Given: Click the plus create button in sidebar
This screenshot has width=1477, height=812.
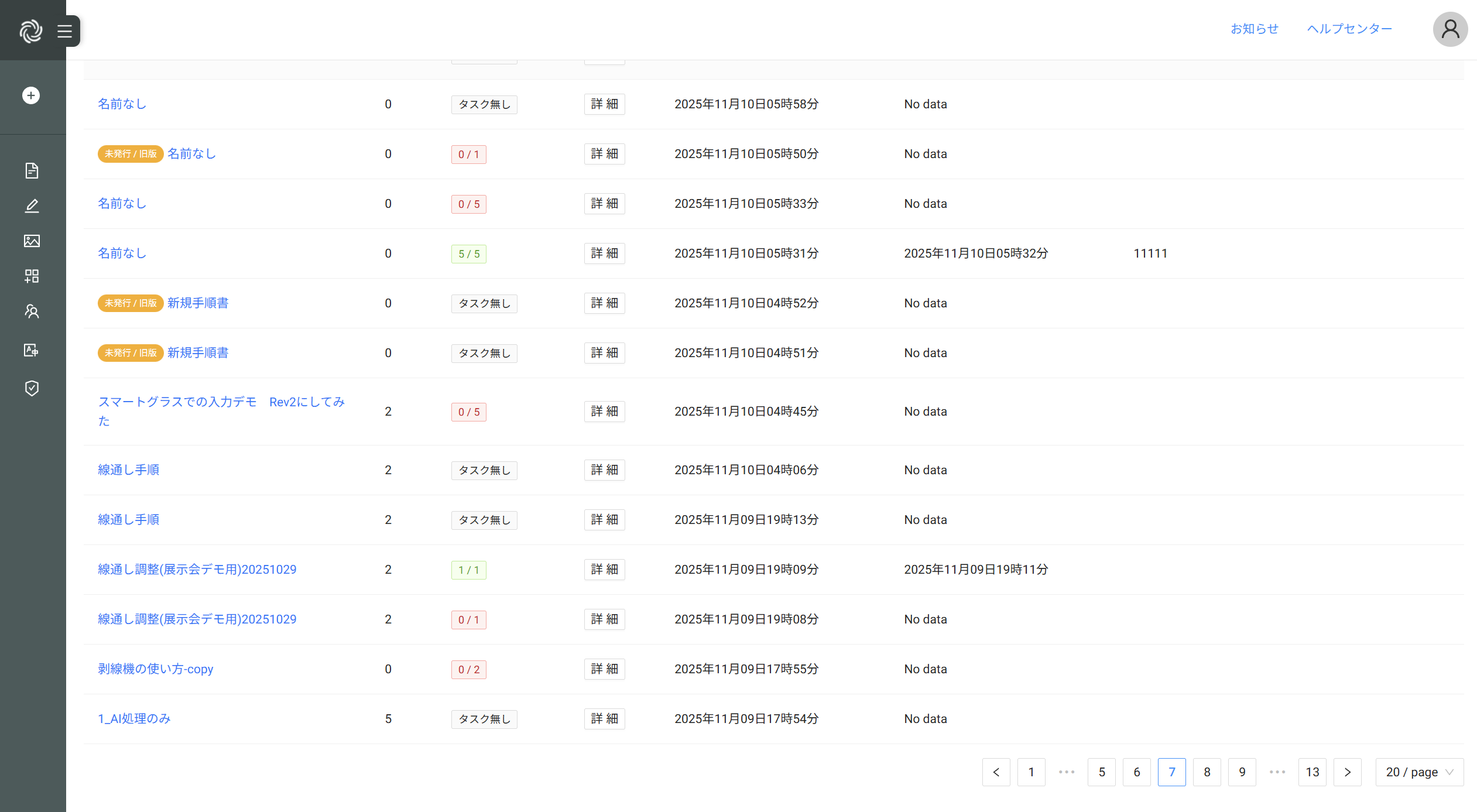Looking at the screenshot, I should [31, 95].
